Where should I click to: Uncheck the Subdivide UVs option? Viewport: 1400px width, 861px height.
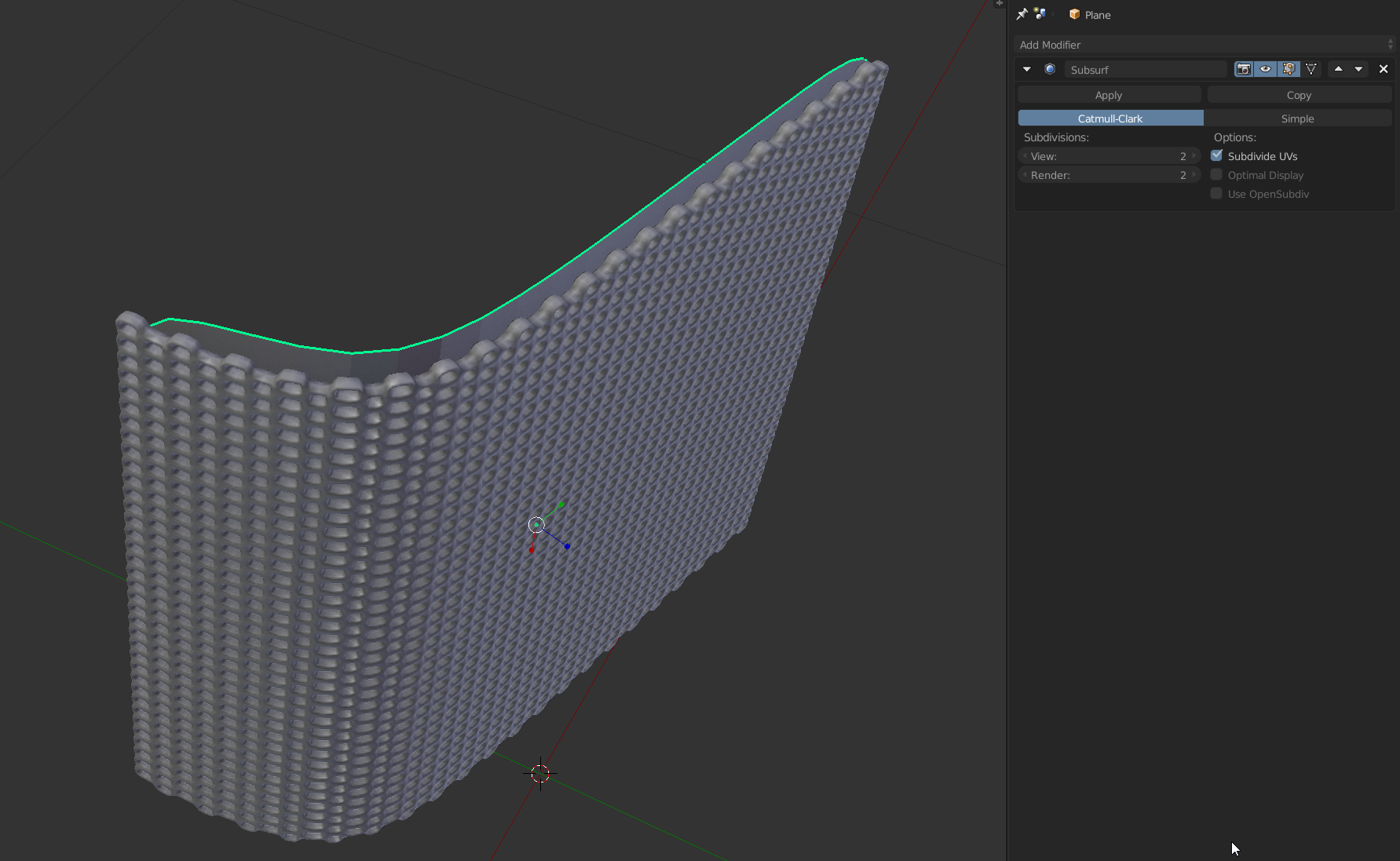(1216, 155)
